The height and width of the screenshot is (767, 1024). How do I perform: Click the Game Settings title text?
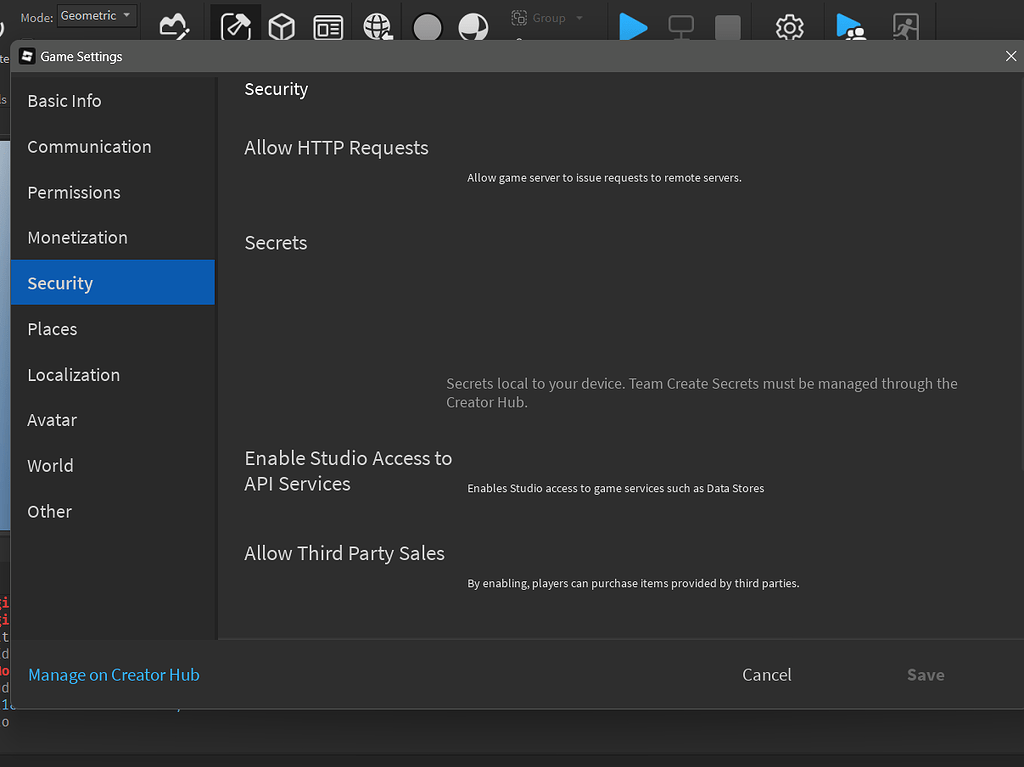click(82, 57)
